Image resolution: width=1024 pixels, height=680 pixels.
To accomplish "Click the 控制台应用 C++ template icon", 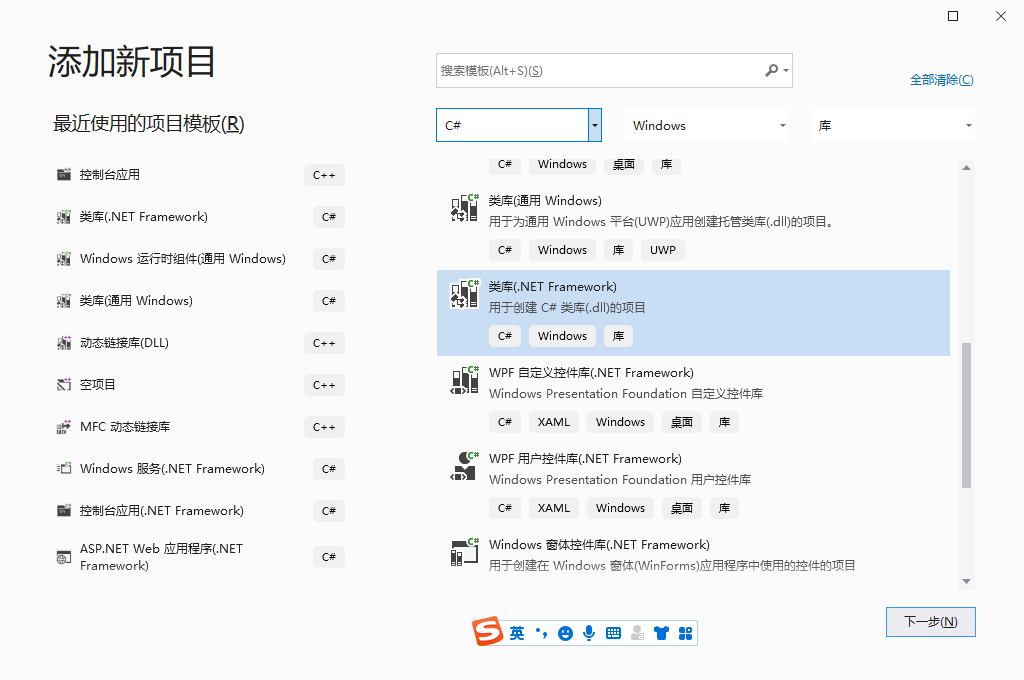I will [x=63, y=174].
